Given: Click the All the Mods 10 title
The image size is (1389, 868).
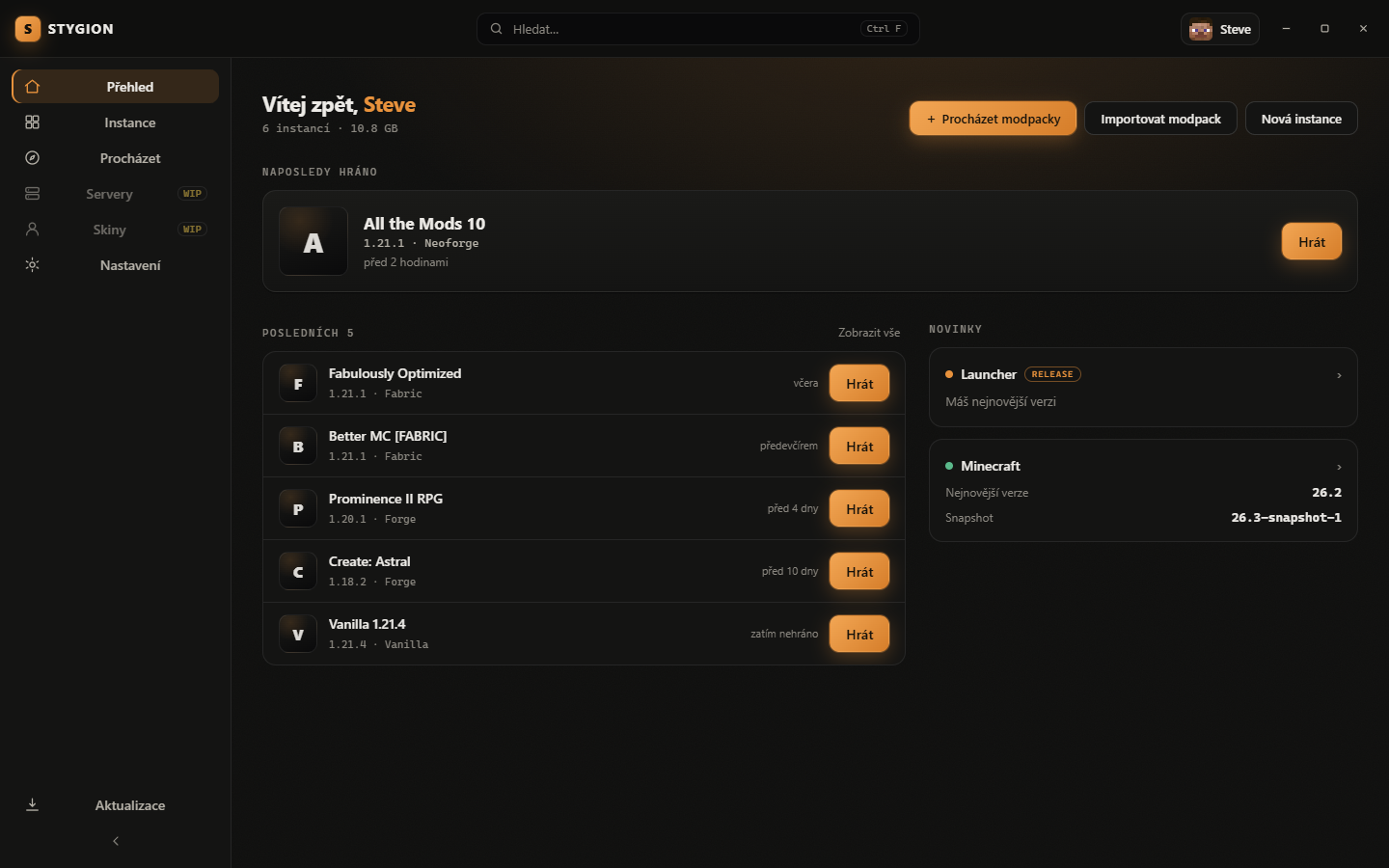Looking at the screenshot, I should coord(424,224).
